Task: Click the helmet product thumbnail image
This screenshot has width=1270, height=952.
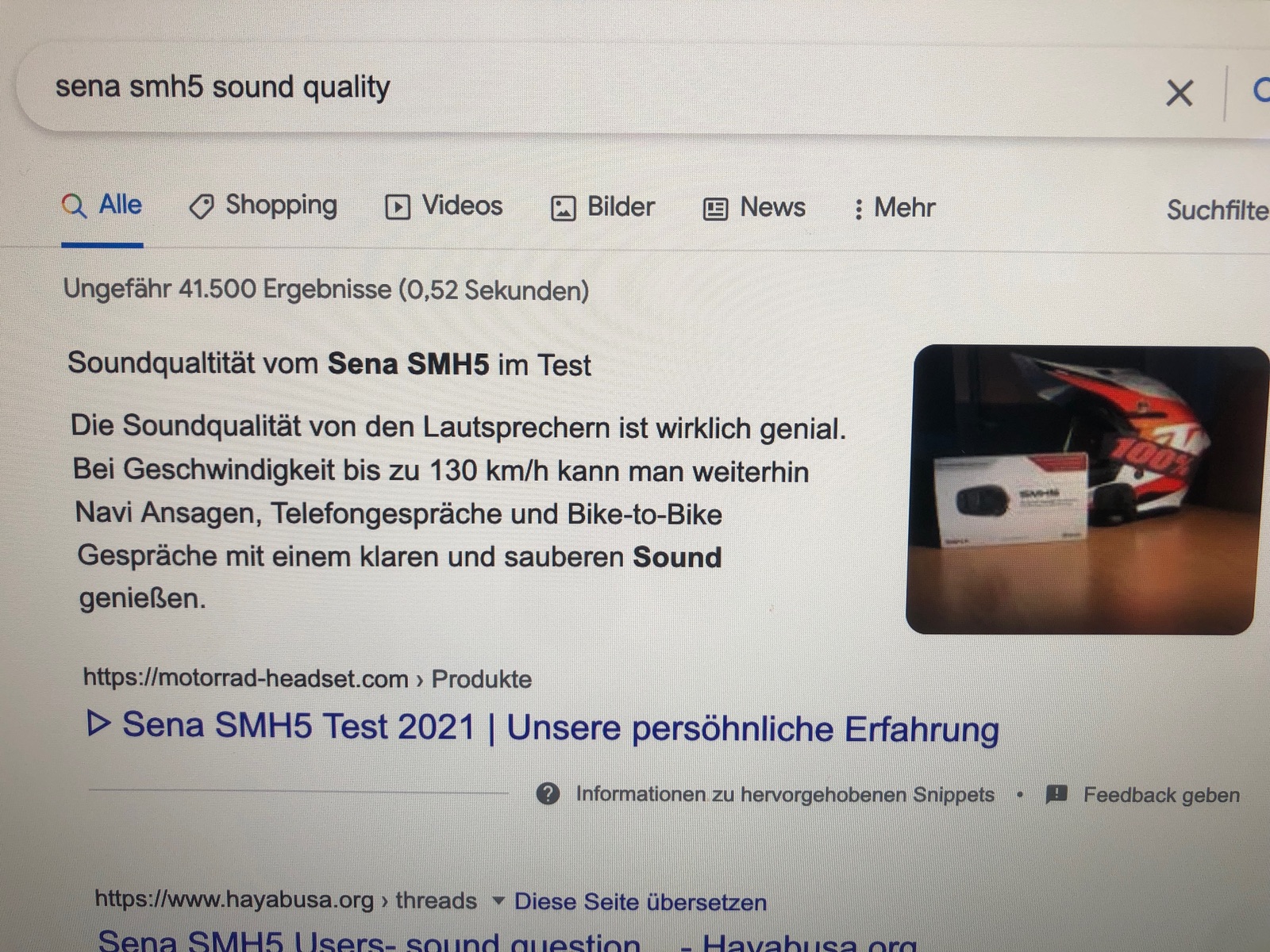Action: pos(1086,489)
